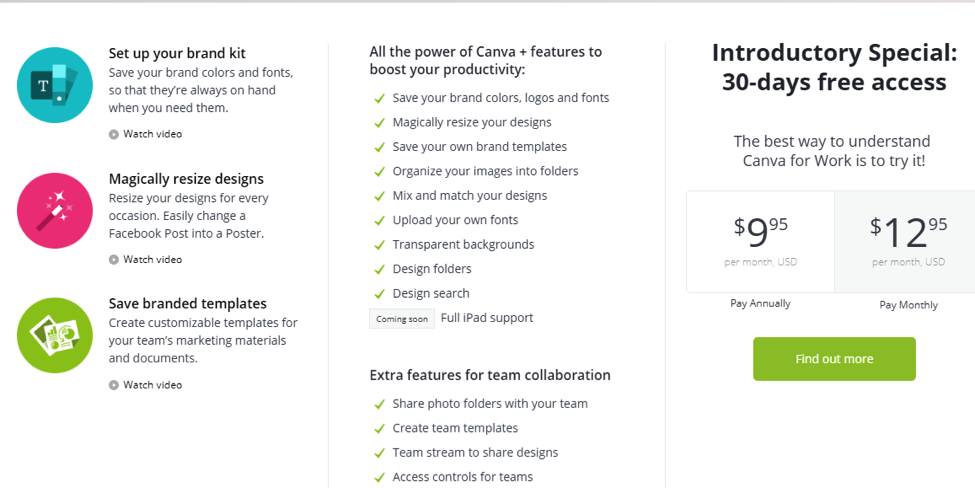Click the Full iPad support text
The height and width of the screenshot is (488, 975).
pos(487,318)
